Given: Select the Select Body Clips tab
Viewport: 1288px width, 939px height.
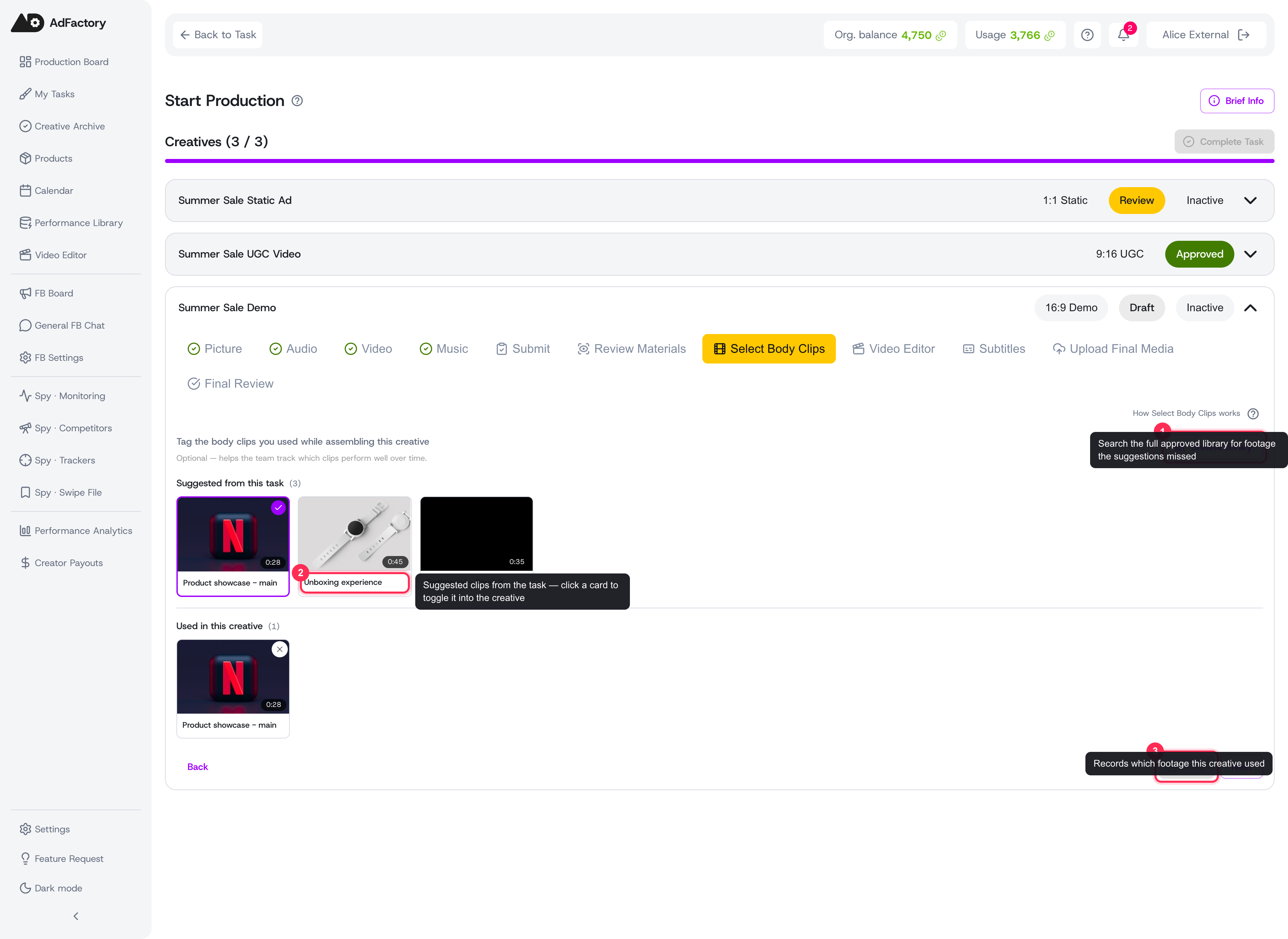Looking at the screenshot, I should (769, 348).
